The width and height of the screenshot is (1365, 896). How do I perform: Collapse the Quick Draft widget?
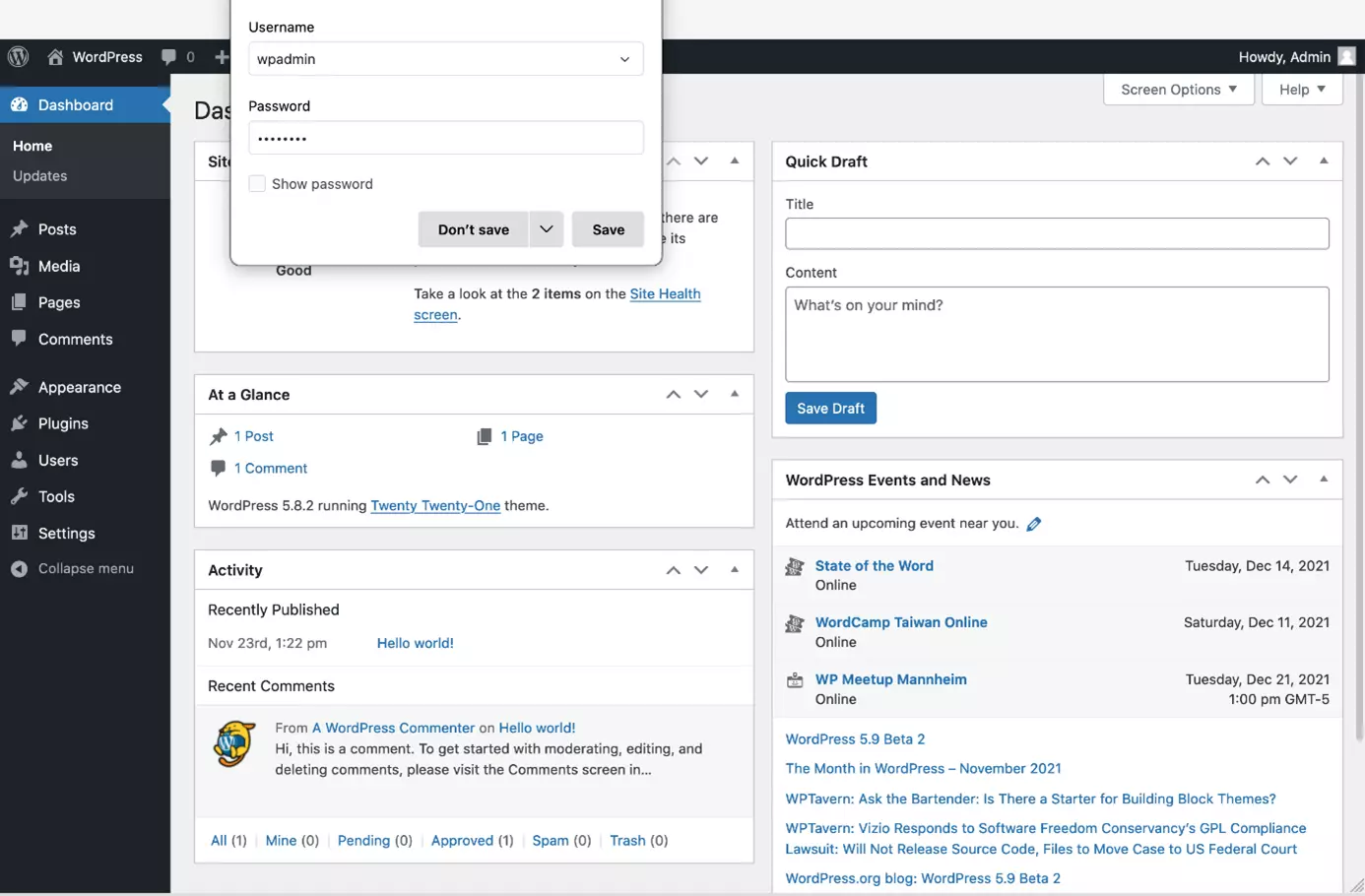point(1324,160)
